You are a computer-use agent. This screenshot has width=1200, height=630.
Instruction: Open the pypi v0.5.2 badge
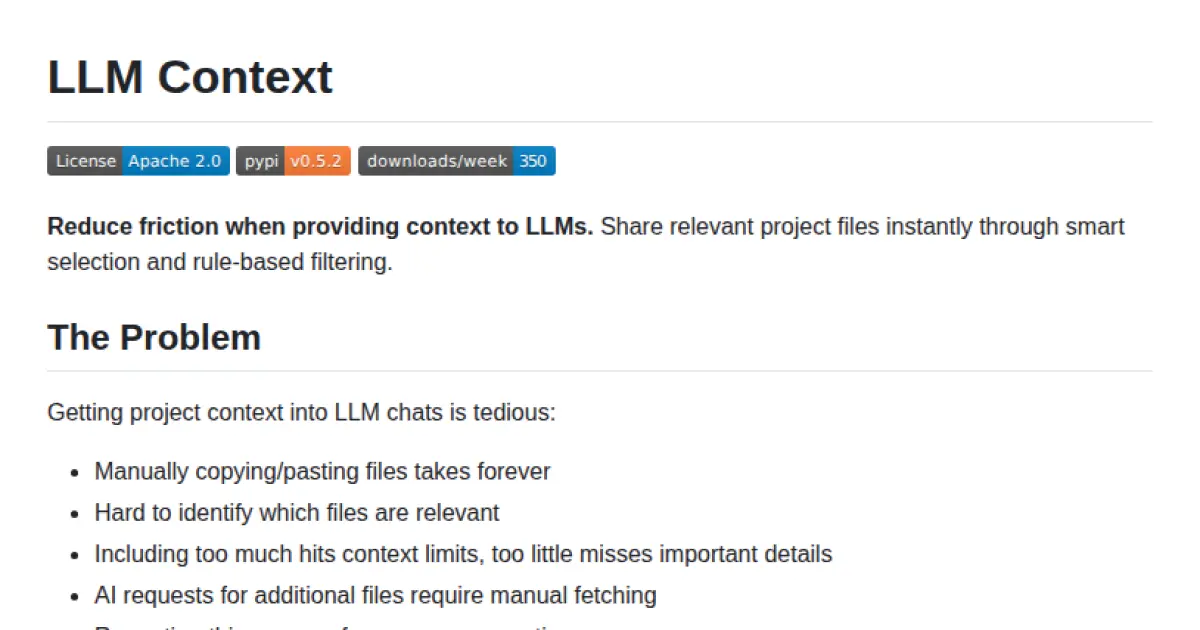tap(293, 161)
